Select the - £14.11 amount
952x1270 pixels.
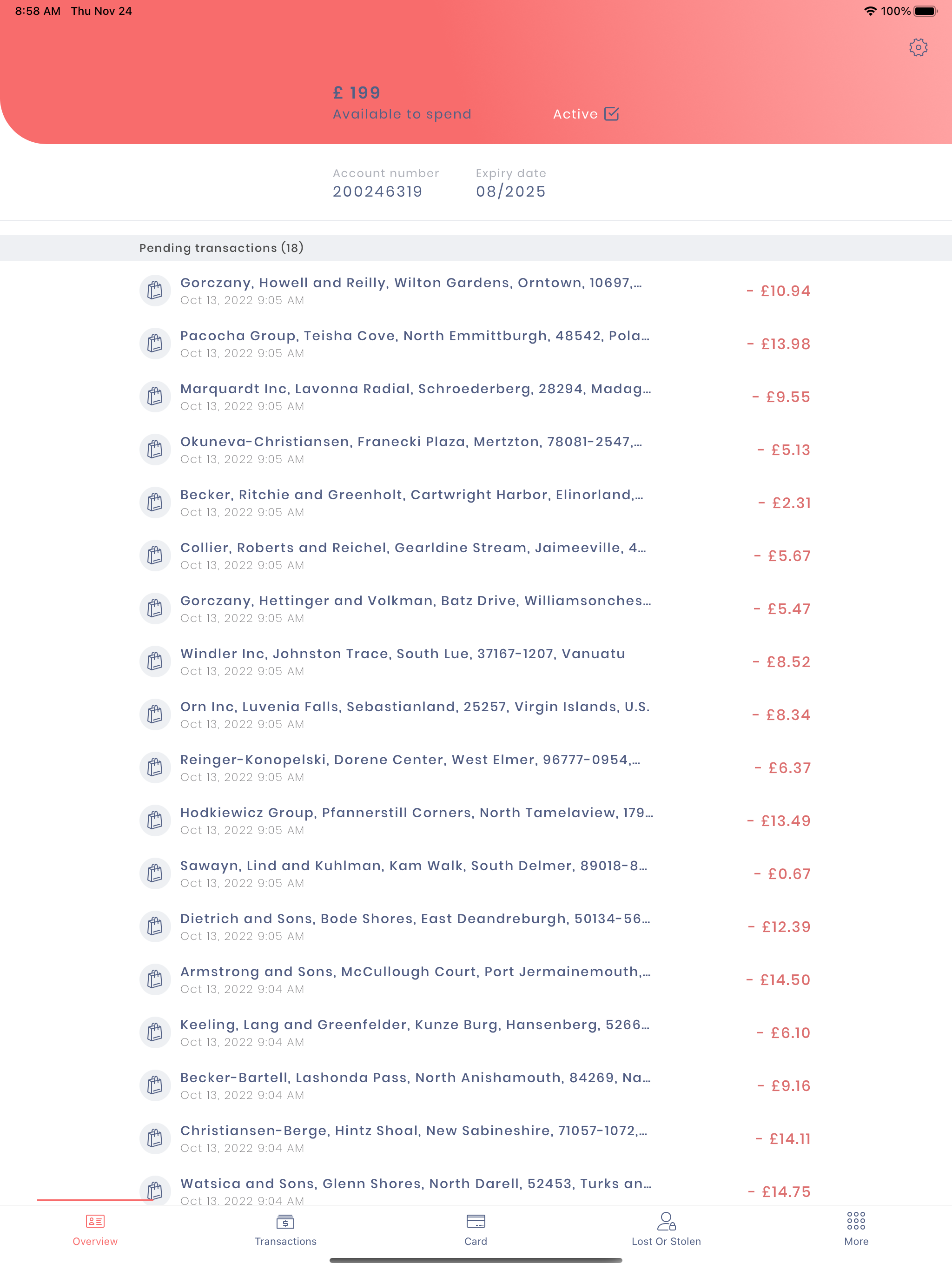[x=783, y=1139]
